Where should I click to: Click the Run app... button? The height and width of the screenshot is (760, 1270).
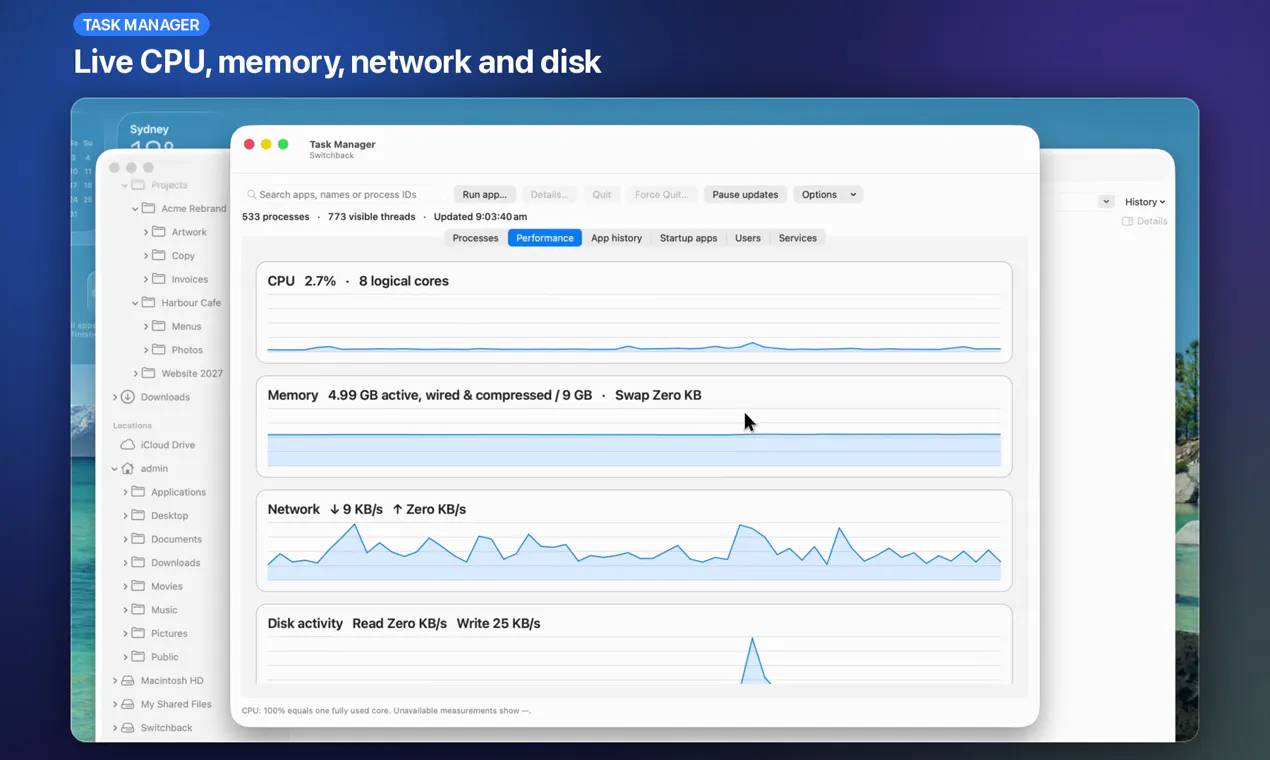pos(484,195)
